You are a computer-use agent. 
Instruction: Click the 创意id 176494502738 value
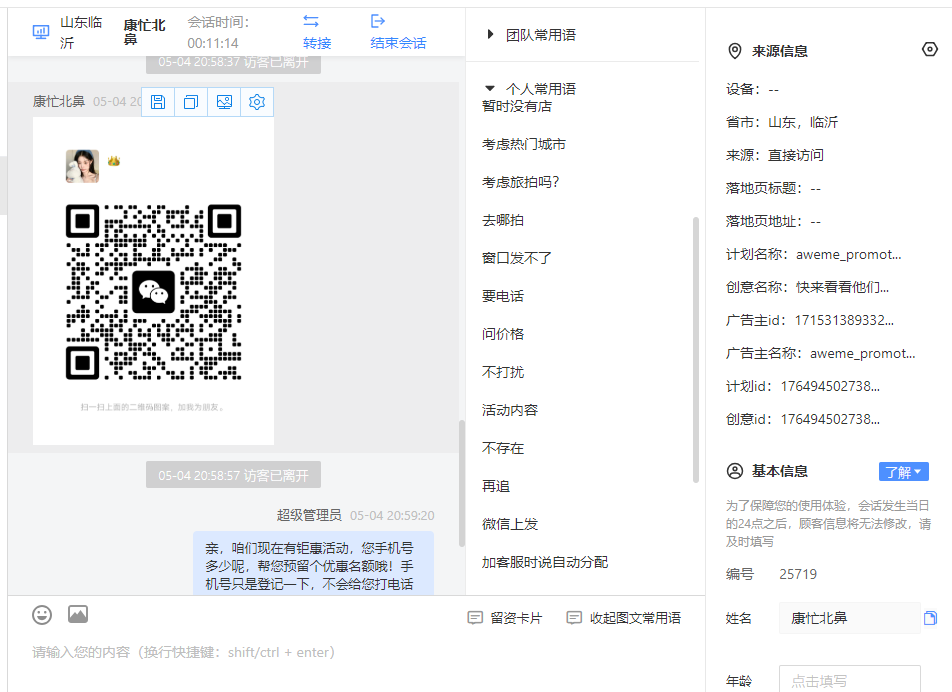coord(830,419)
